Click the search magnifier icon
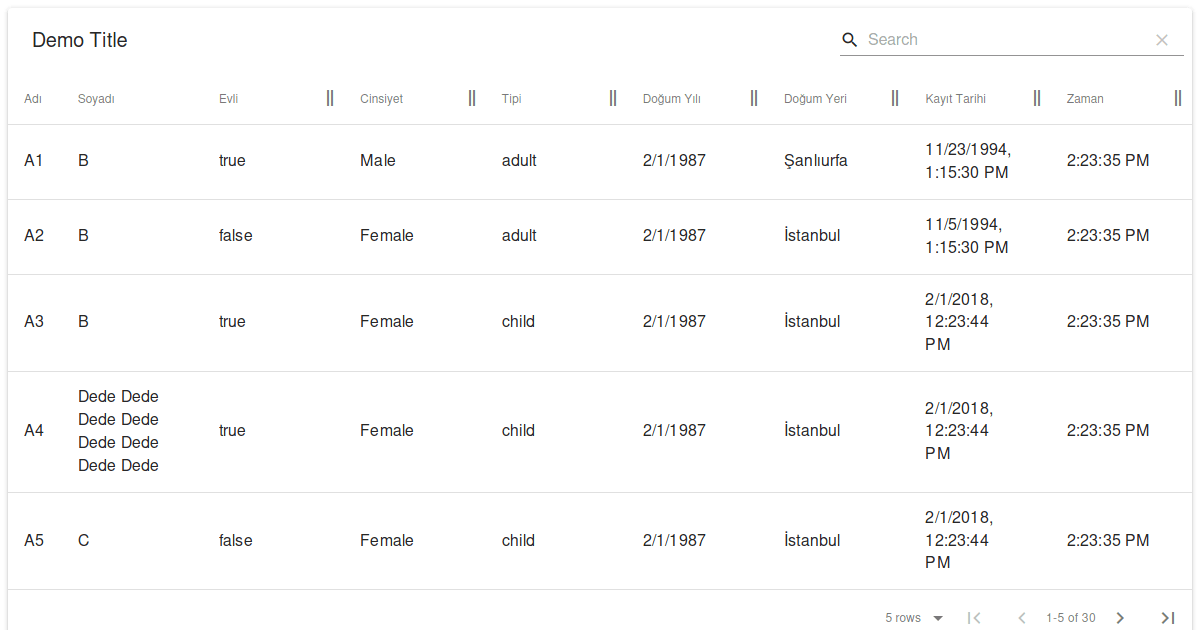Viewport: 1200px width, 630px height. [x=849, y=39]
